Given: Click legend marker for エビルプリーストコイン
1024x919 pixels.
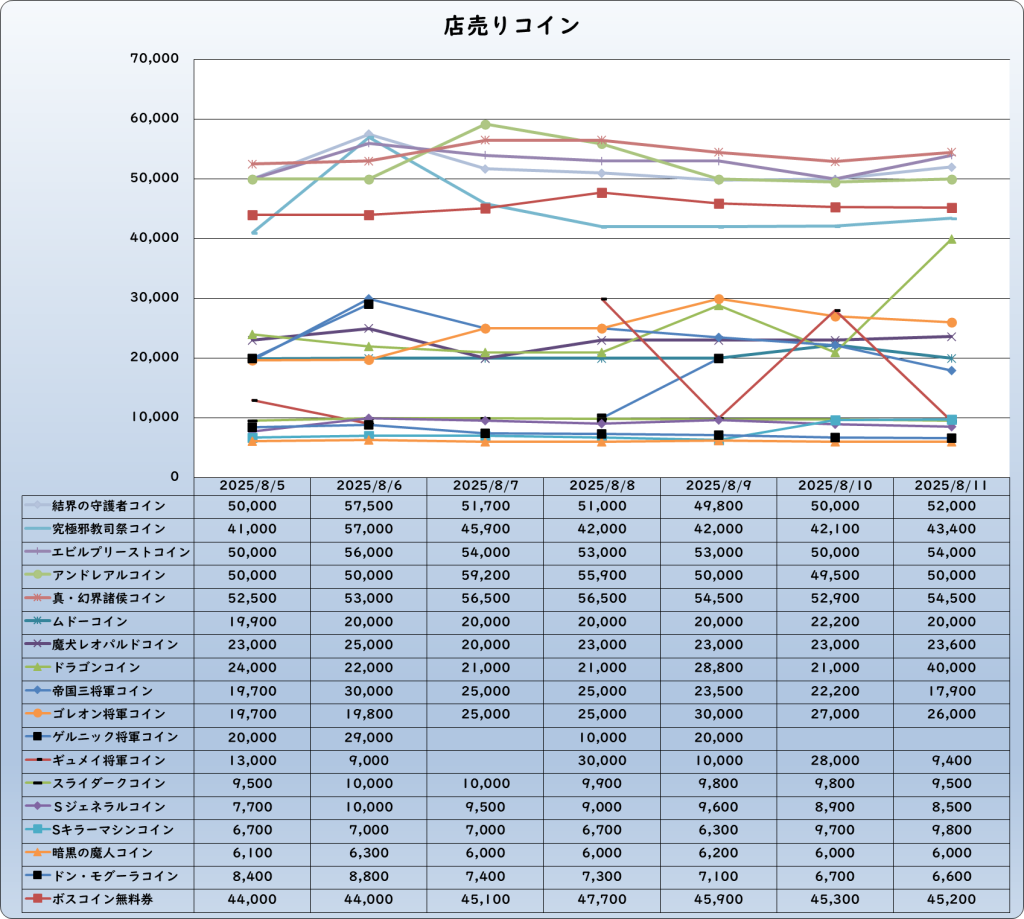Looking at the screenshot, I should click(37, 552).
